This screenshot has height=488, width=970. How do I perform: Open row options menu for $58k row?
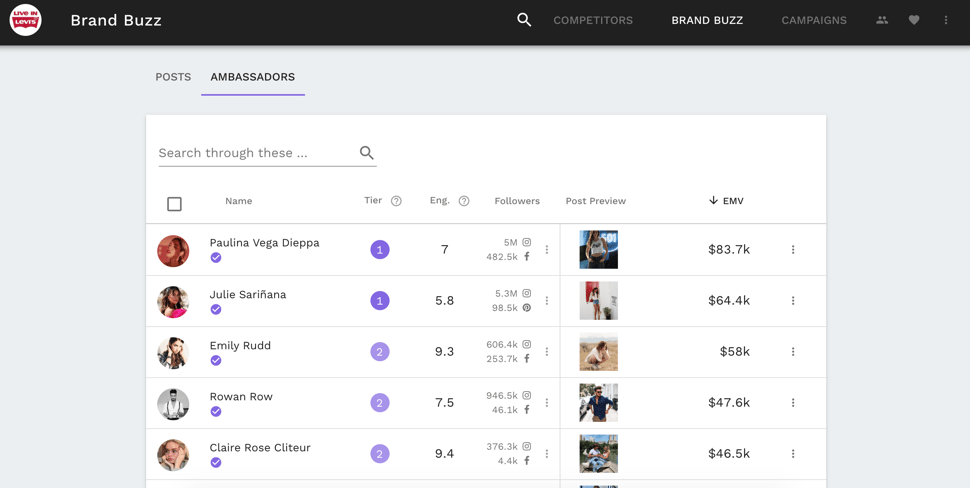pyautogui.click(x=793, y=352)
